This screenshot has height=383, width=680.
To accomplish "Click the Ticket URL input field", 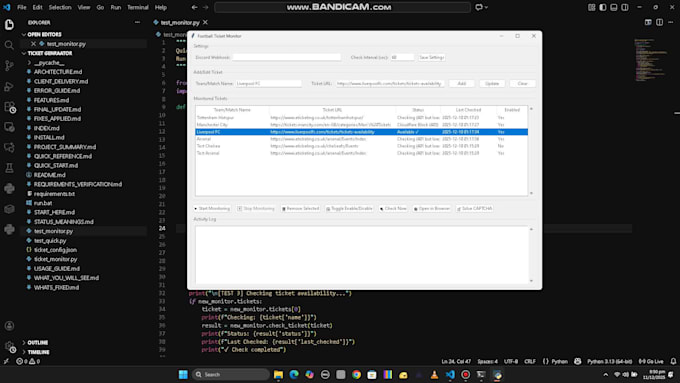I will point(390,83).
